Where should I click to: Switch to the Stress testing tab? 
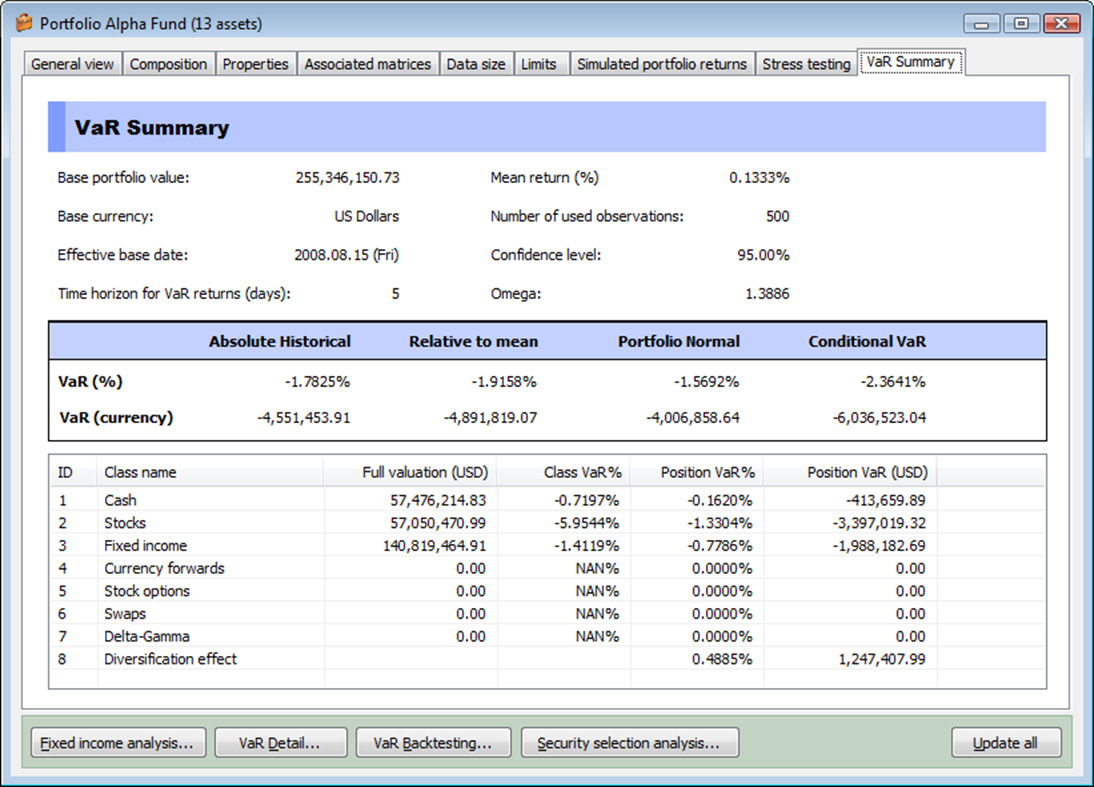pyautogui.click(x=806, y=64)
